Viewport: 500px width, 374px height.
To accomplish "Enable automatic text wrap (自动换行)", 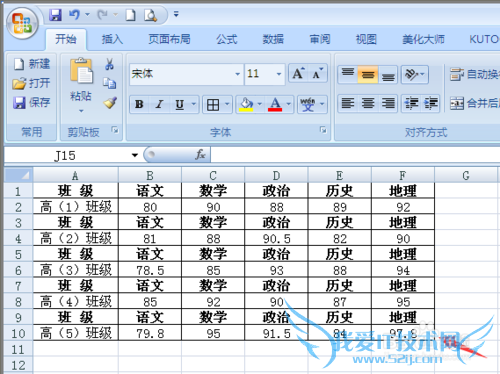I will [x=475, y=74].
